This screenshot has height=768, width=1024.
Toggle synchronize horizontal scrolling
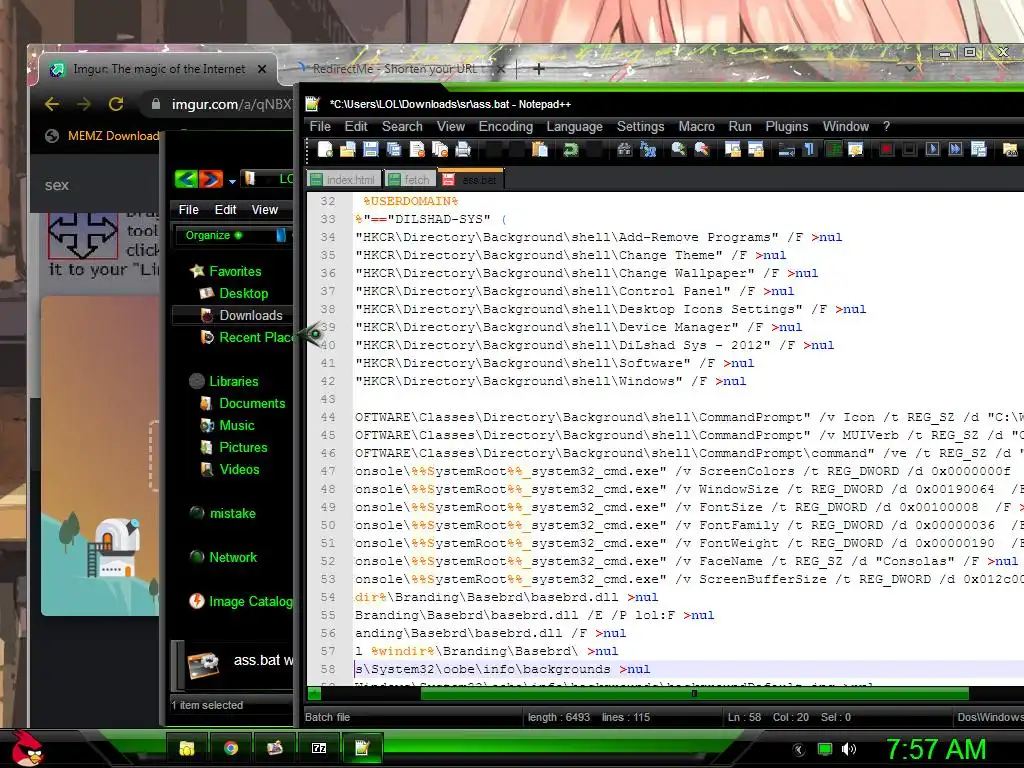[756, 150]
